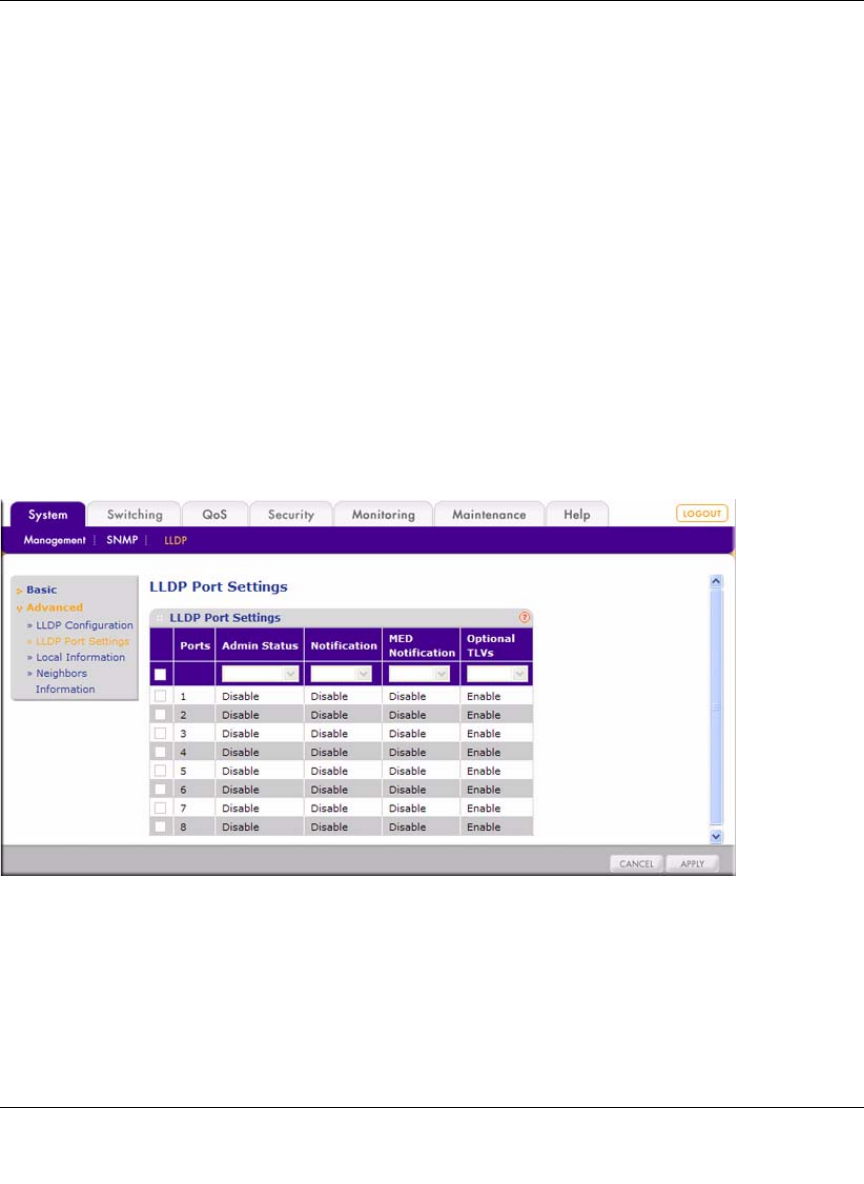Viewport: 864px width, 1184px height.
Task: Check the box for port 6
Action: tap(160, 789)
